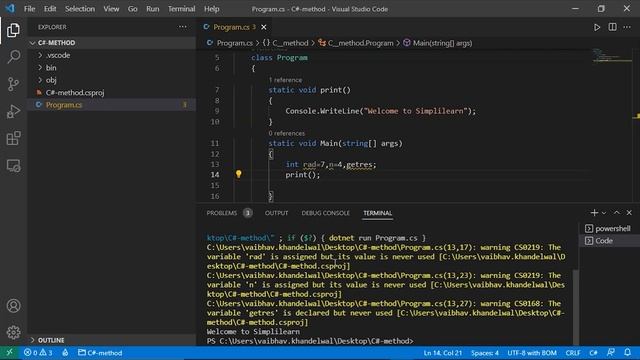Close the terminal panel
This screenshot has width=640, height=360.
click(629, 213)
